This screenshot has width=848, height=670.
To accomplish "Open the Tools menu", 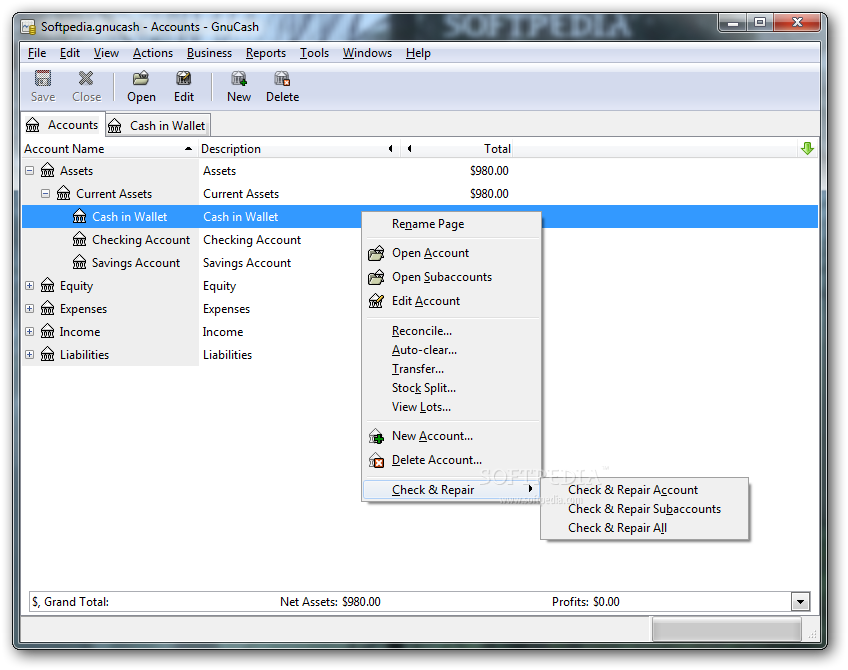I will pyautogui.click(x=314, y=53).
